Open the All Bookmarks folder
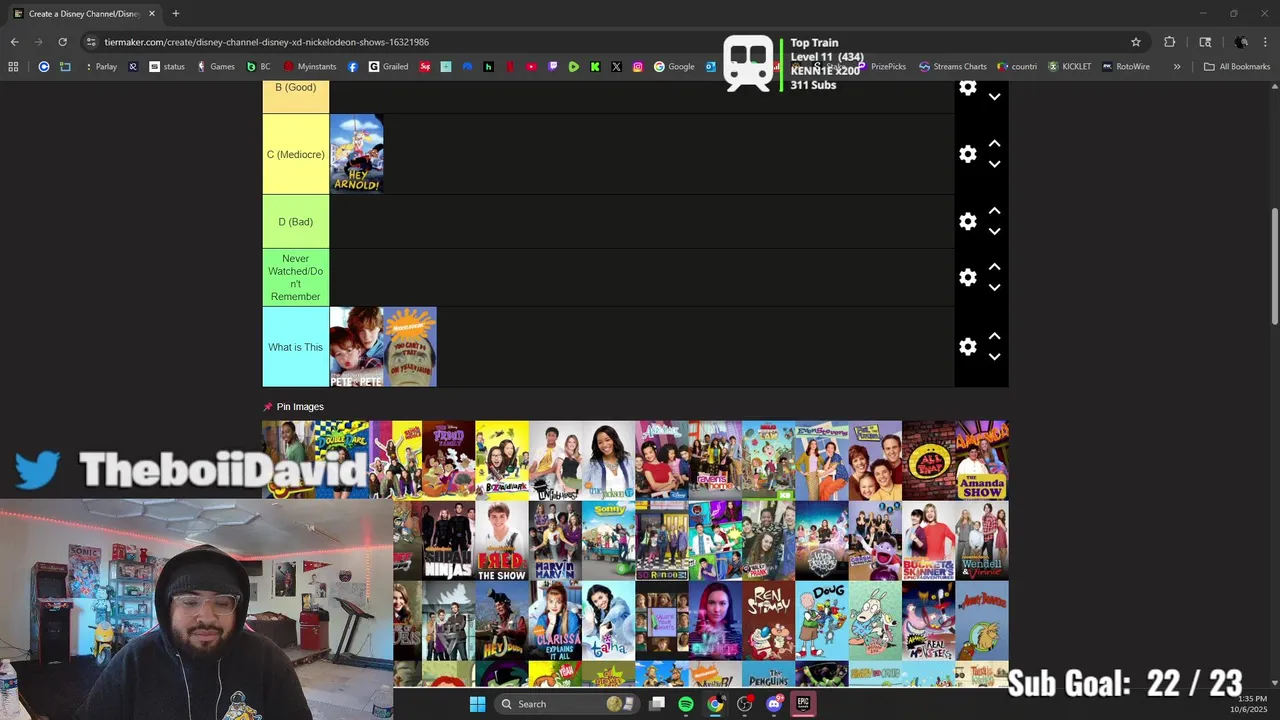The height and width of the screenshot is (720, 1280). pos(1237,66)
